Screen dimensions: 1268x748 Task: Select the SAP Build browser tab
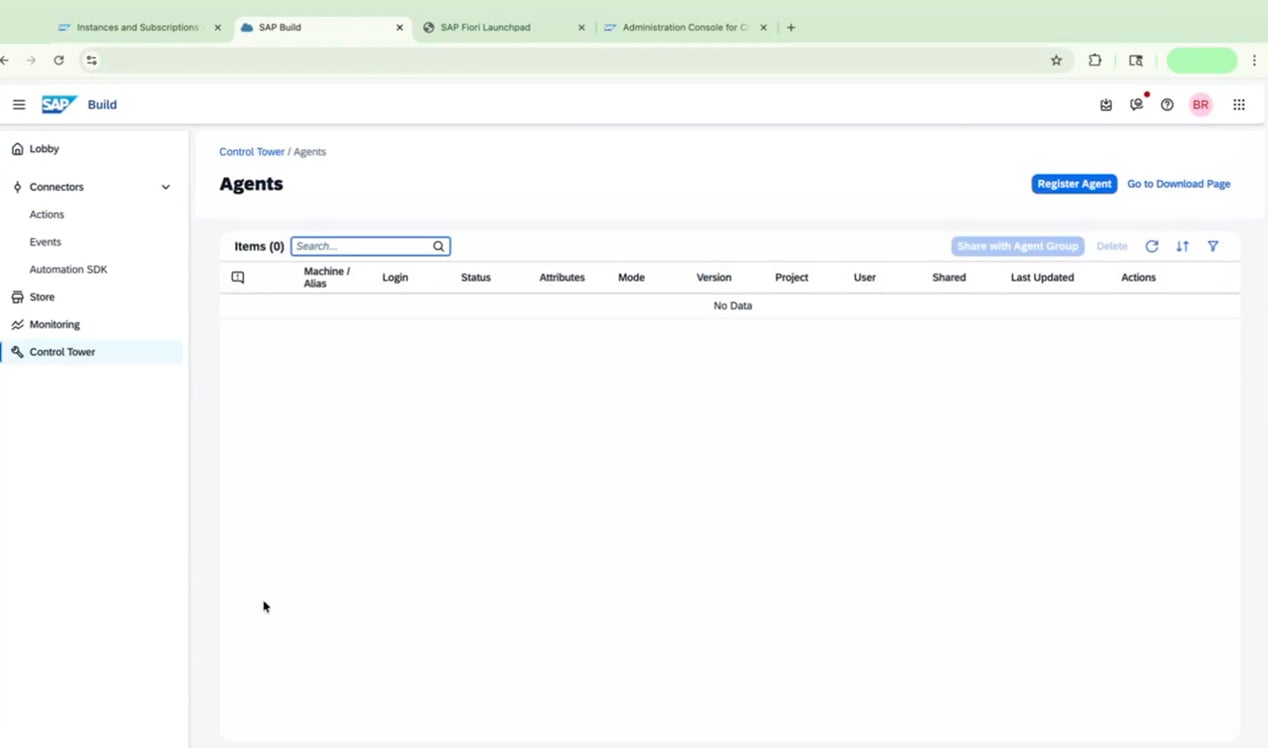coord(322,28)
